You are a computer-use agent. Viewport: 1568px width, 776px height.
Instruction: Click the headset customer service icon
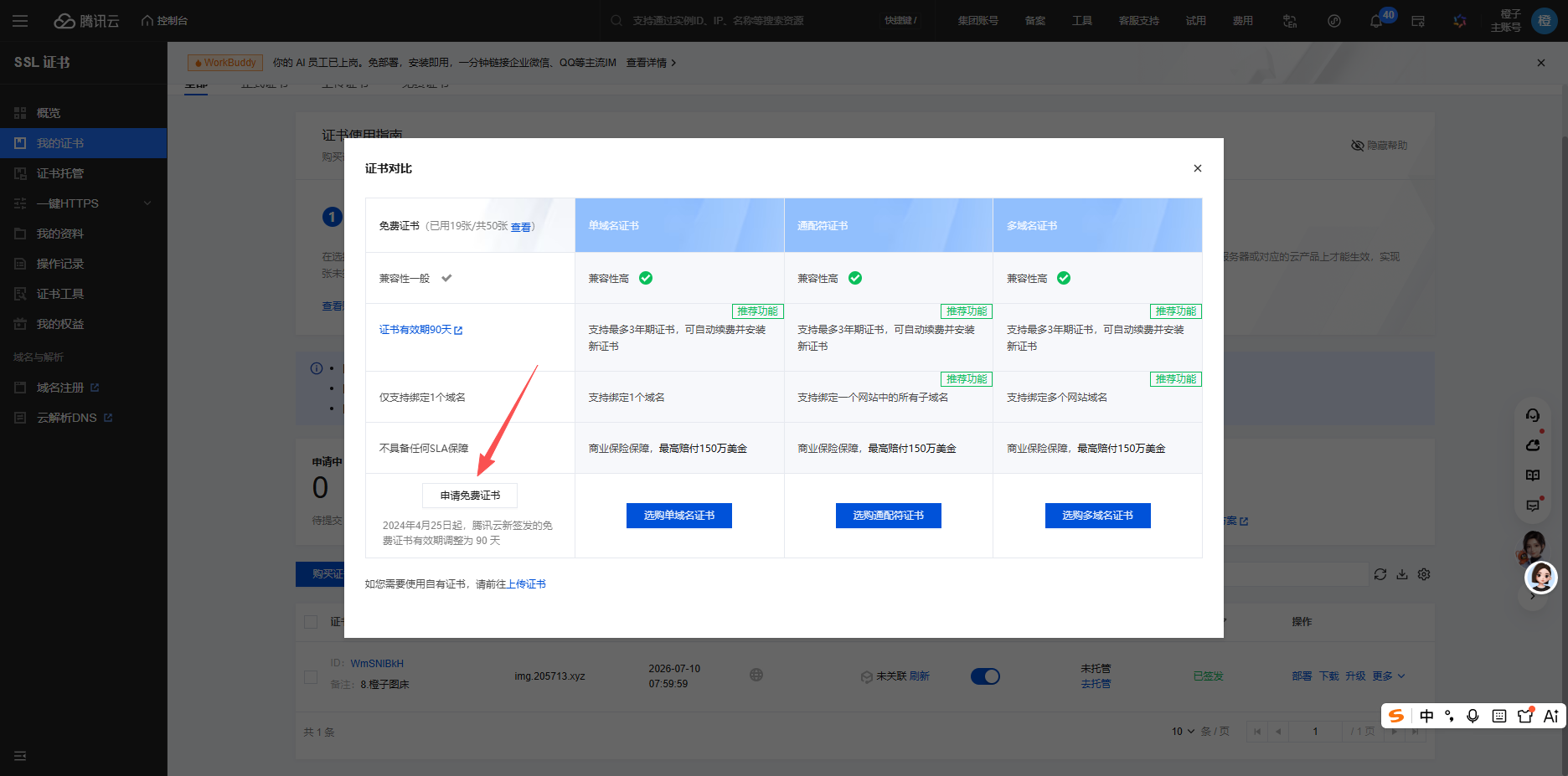1533,415
